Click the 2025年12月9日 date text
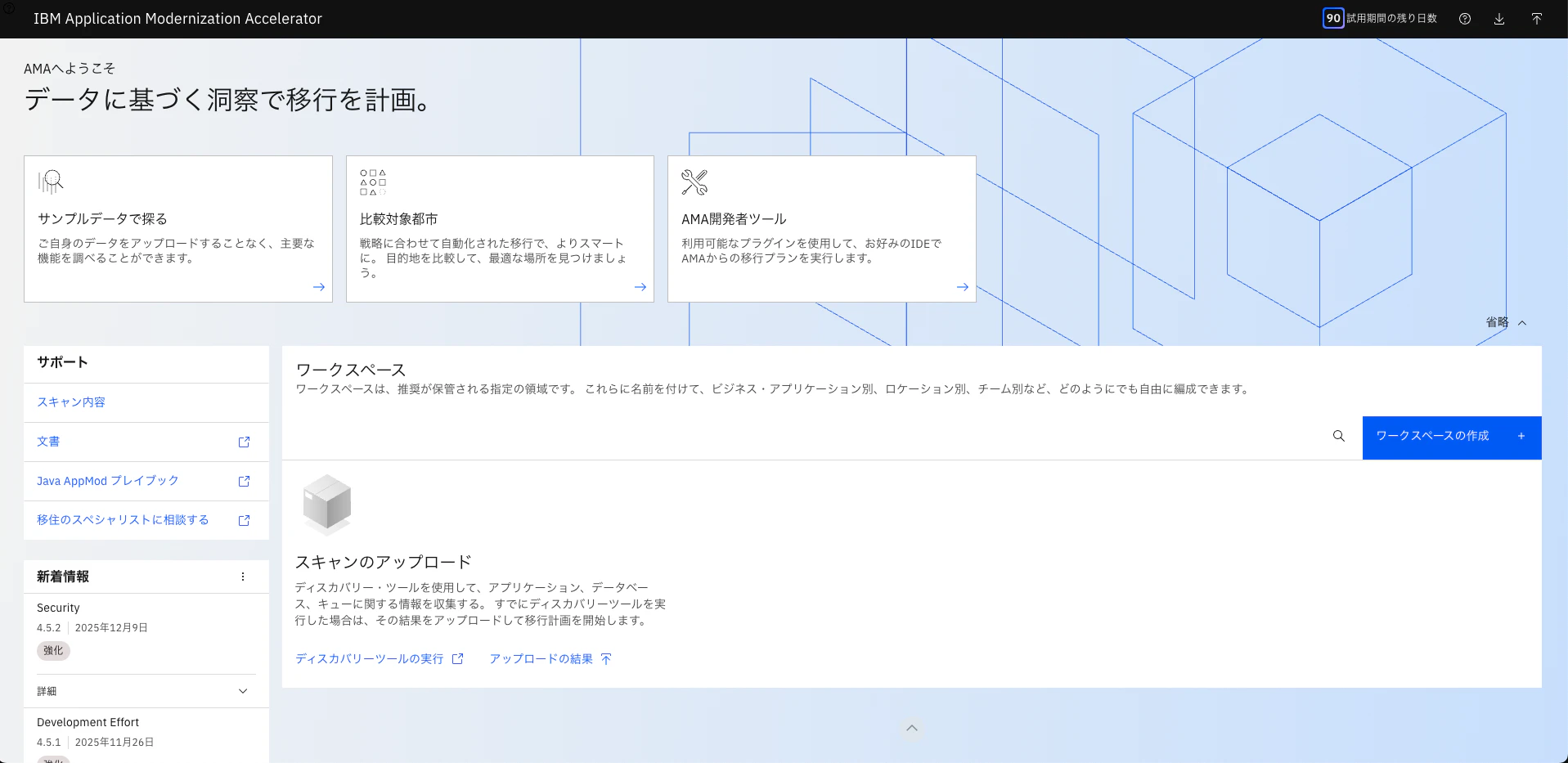 pyautogui.click(x=111, y=628)
